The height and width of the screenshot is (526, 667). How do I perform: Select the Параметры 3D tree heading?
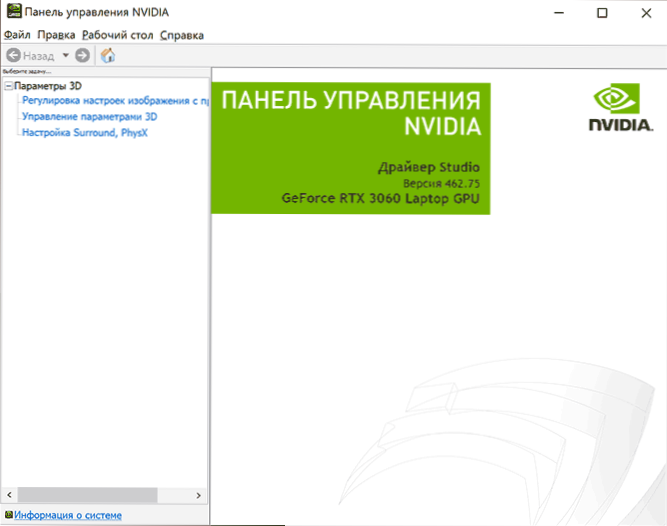click(x=48, y=86)
